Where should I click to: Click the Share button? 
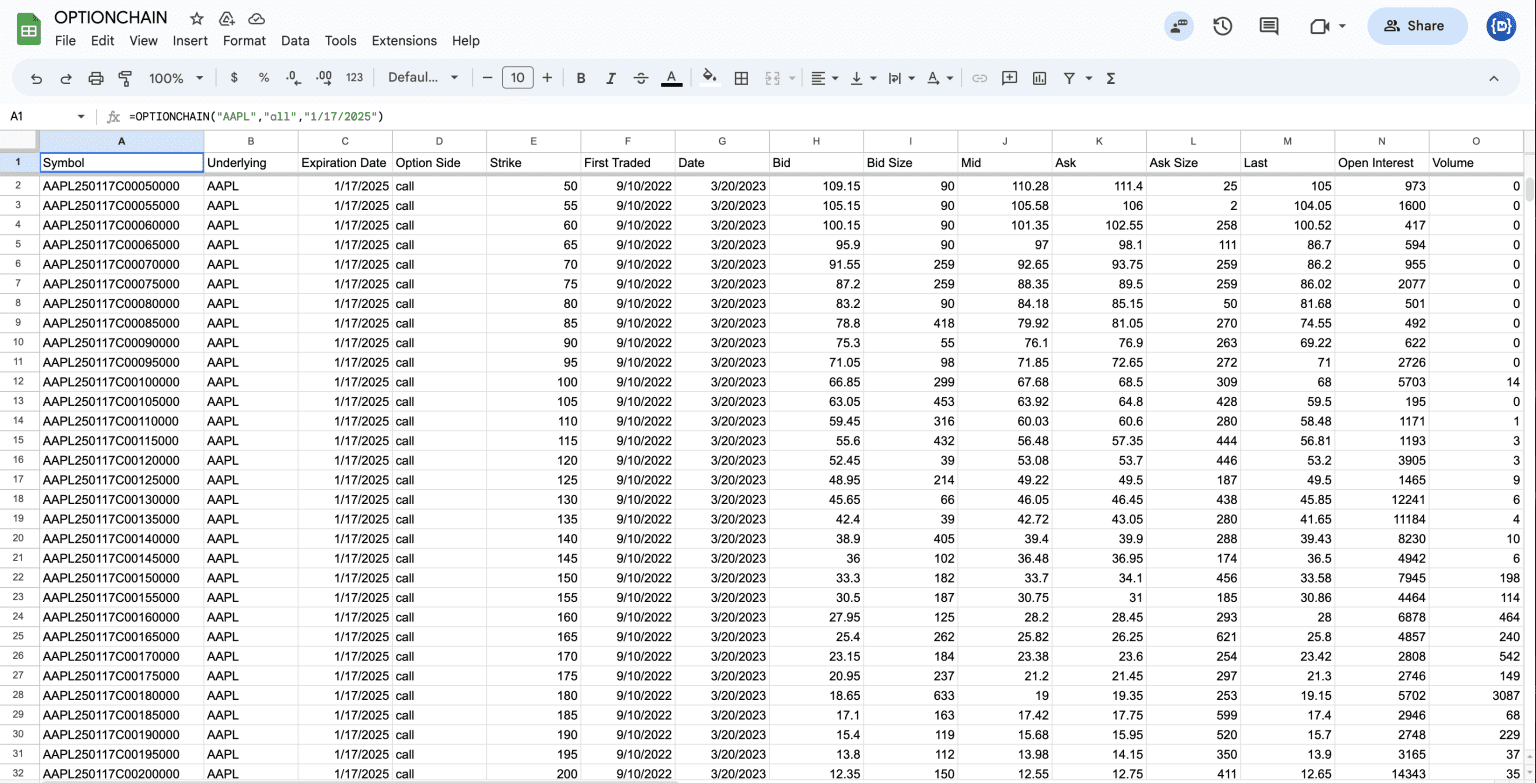coord(1416,26)
